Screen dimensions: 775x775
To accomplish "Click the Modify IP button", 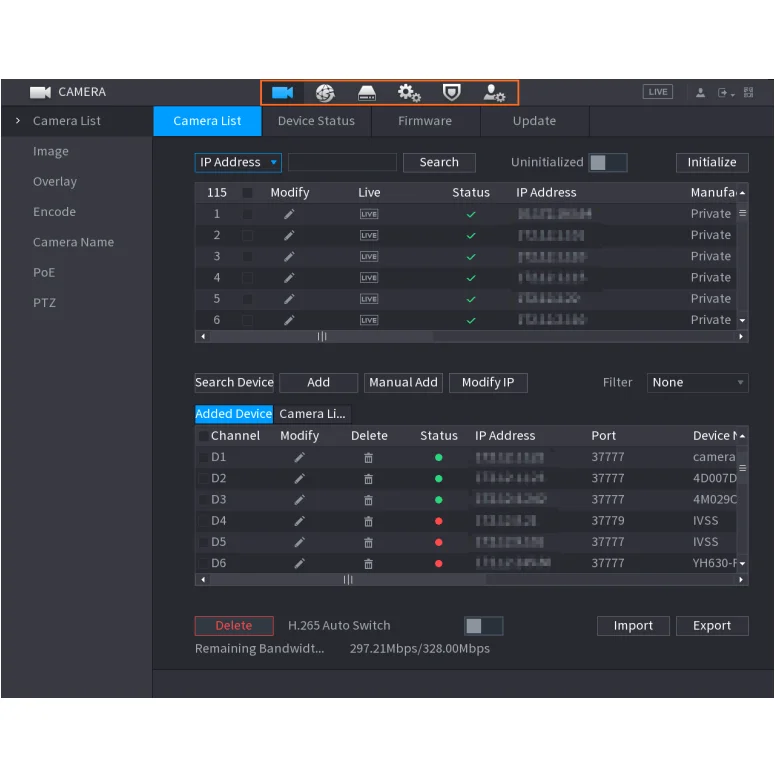I will tap(488, 383).
